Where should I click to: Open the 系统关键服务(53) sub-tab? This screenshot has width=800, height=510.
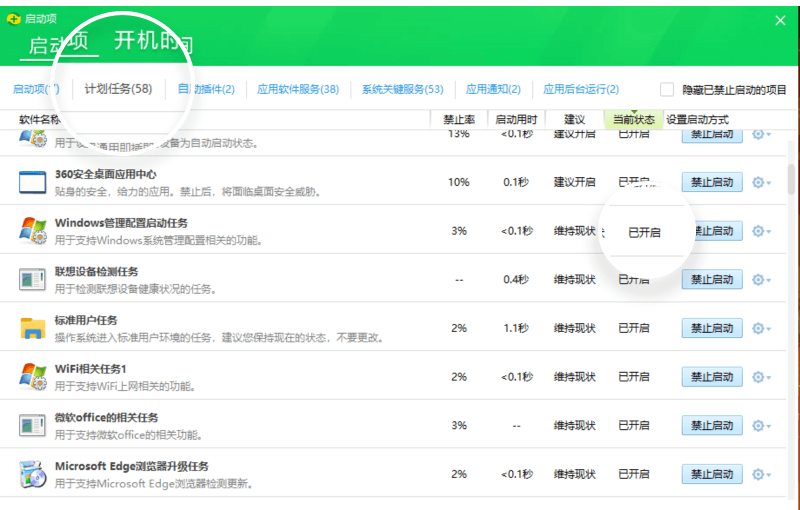point(403,89)
